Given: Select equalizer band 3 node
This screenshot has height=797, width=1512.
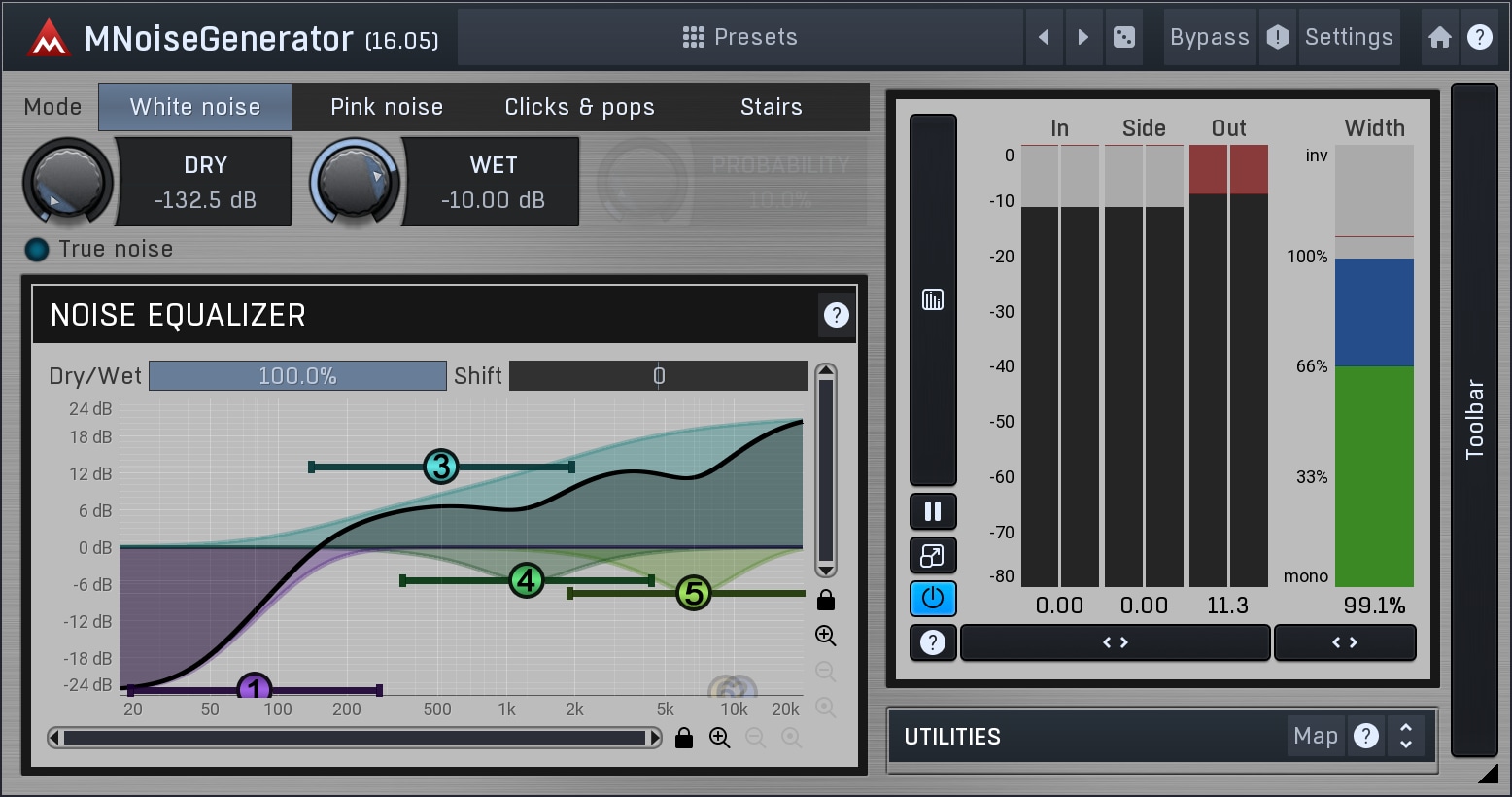Looking at the screenshot, I should point(441,467).
